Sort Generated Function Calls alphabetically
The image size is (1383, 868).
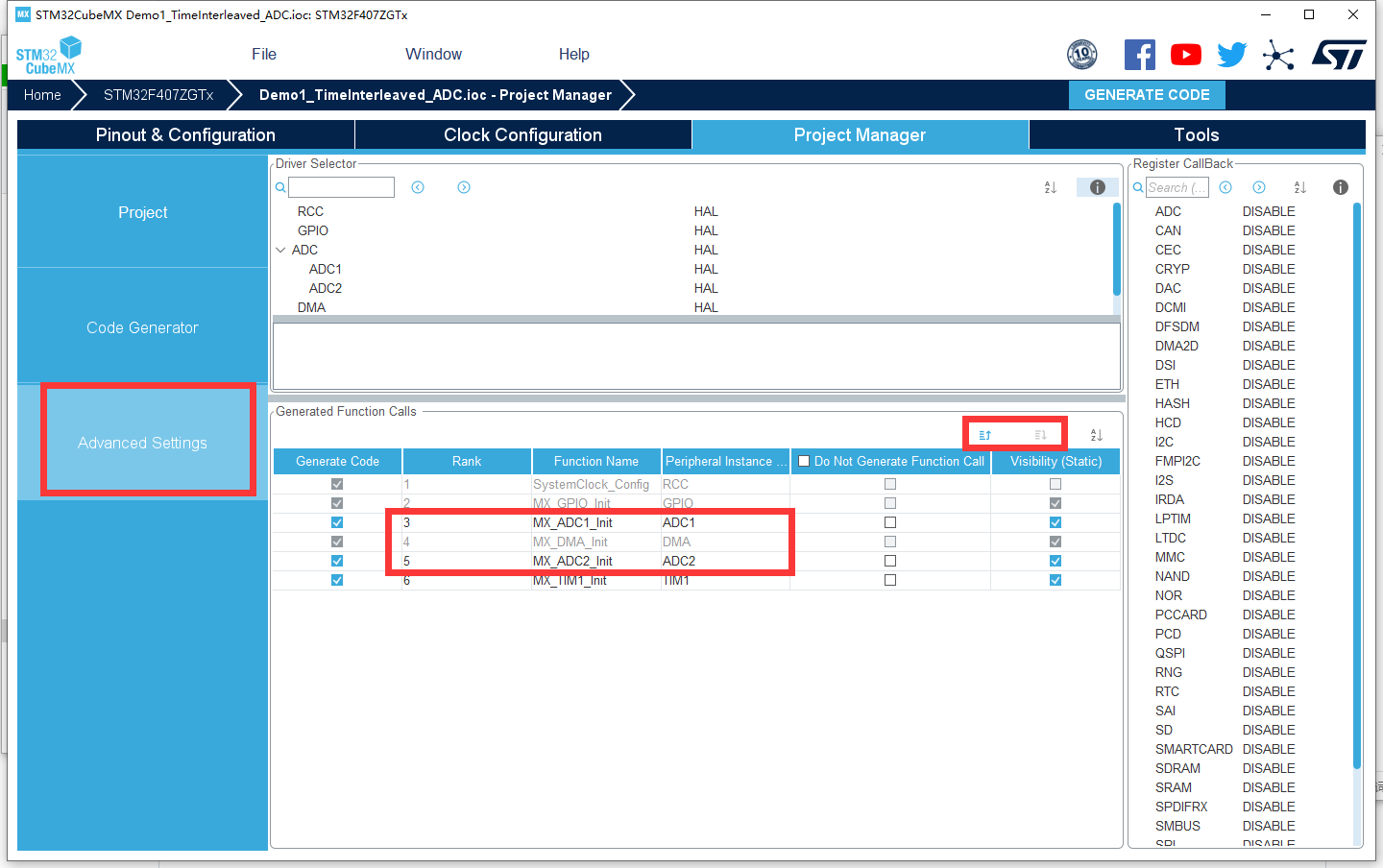pos(1097,435)
